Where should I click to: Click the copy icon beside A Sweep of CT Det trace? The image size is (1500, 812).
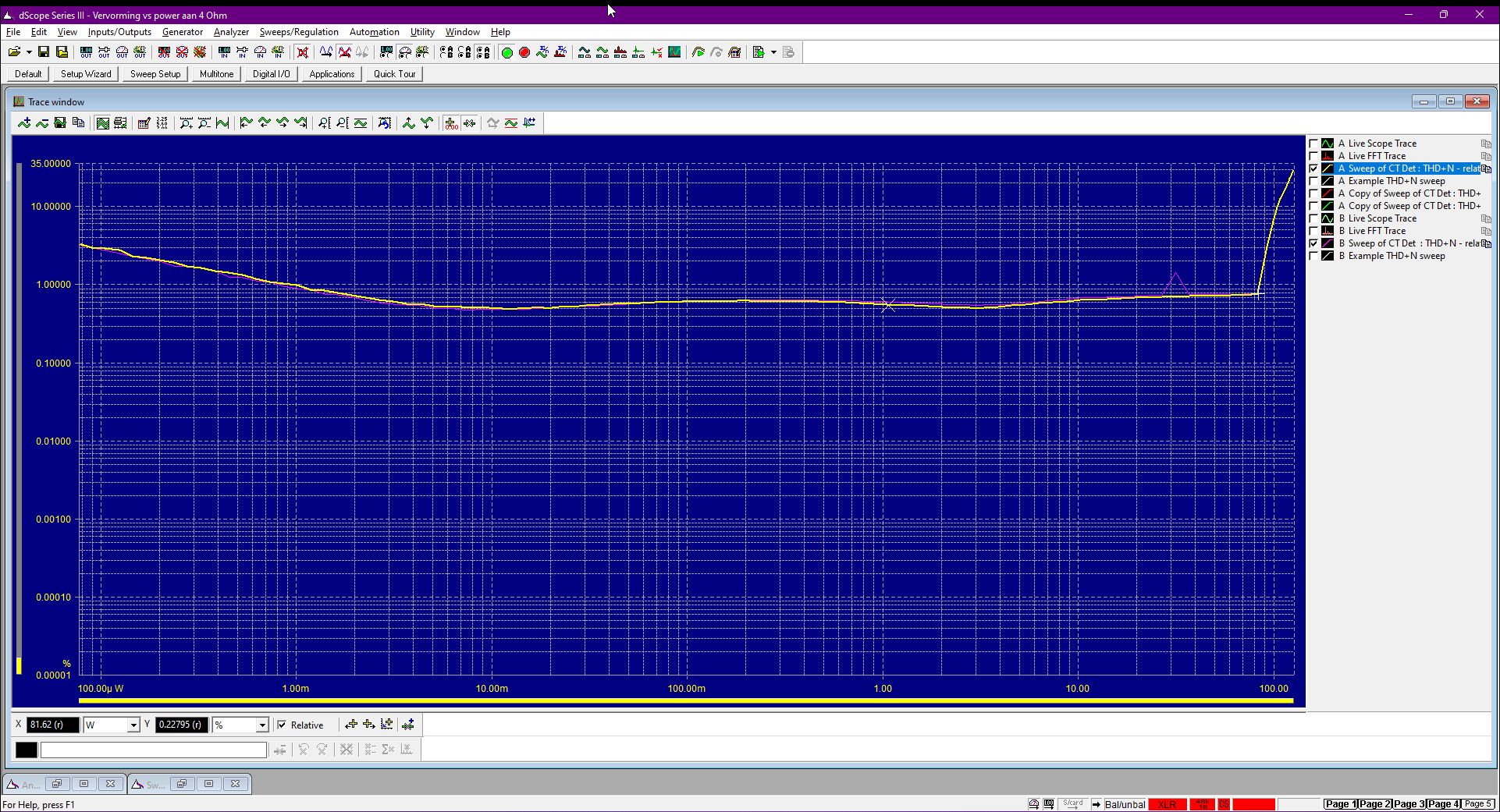tap(1486, 168)
